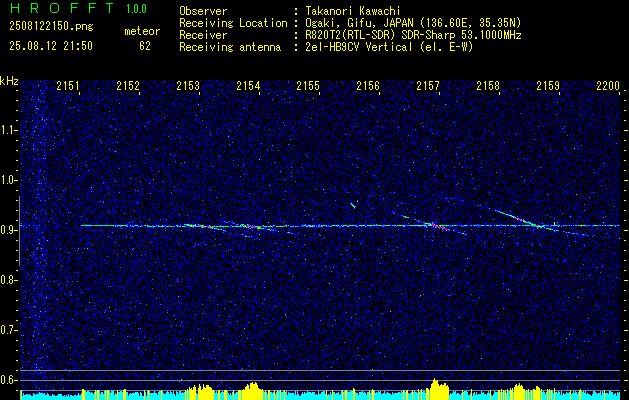Click the bright sloped meteor echo near 2157
The width and height of the screenshot is (629, 400).
coord(436,225)
